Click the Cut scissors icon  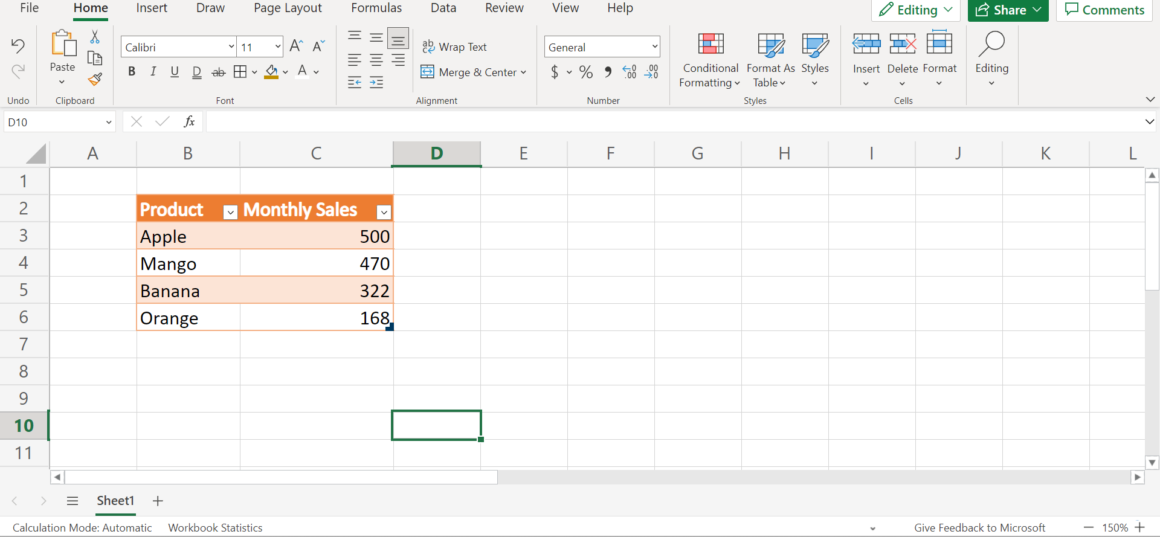pyautogui.click(x=95, y=37)
